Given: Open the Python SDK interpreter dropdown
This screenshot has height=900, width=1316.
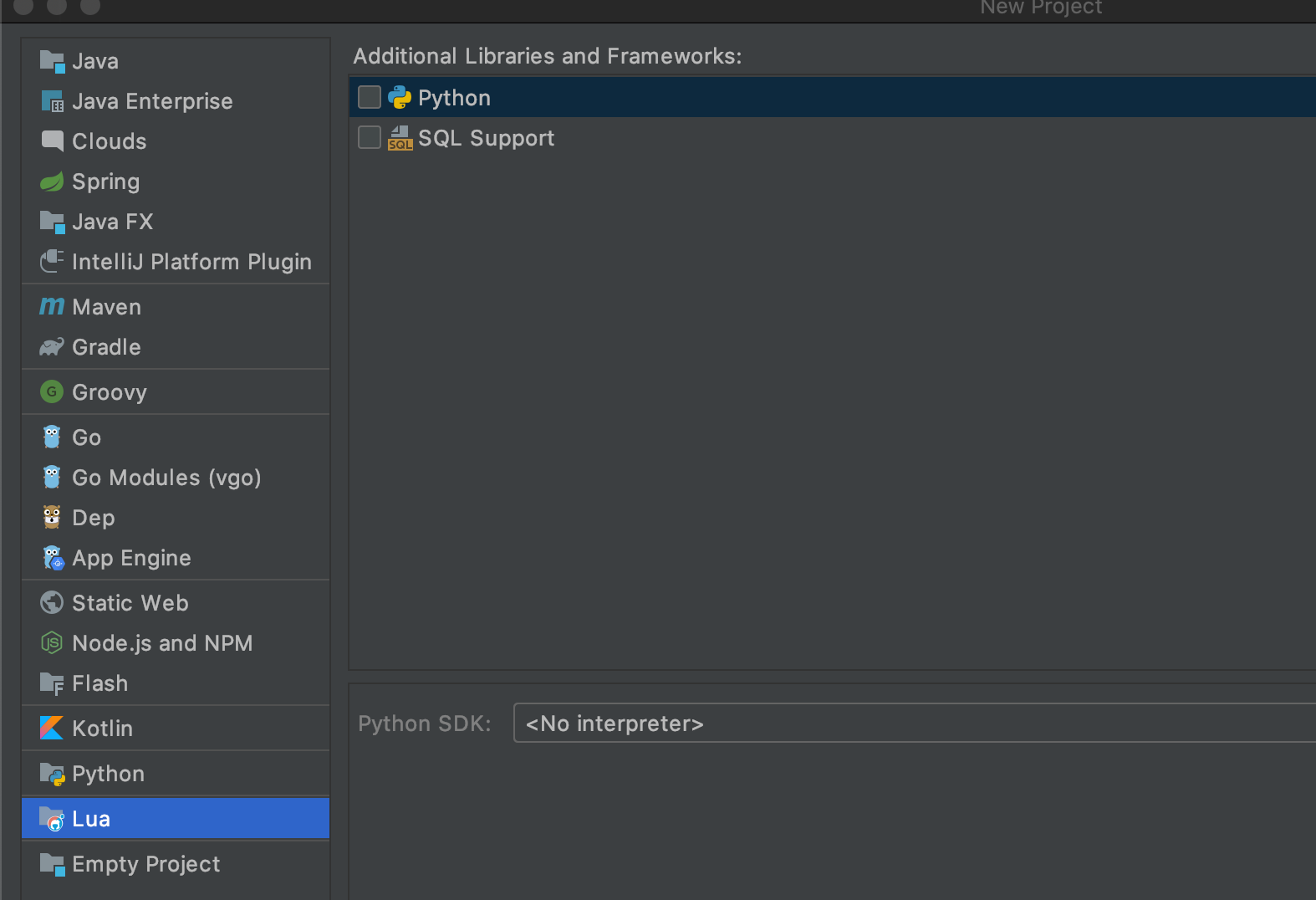Looking at the screenshot, I should [x=915, y=723].
